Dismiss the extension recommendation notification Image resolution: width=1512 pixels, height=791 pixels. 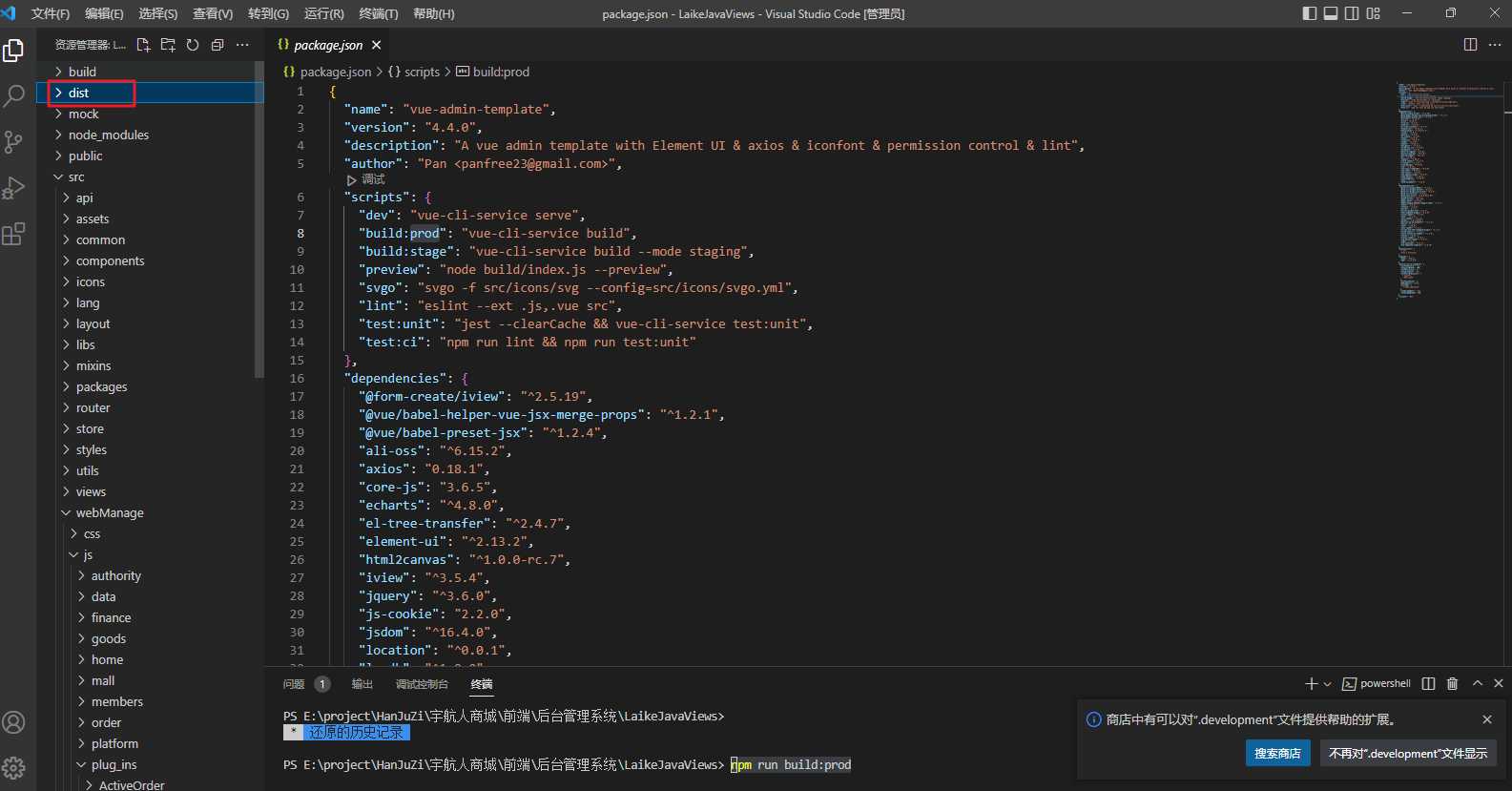tap(1487, 719)
